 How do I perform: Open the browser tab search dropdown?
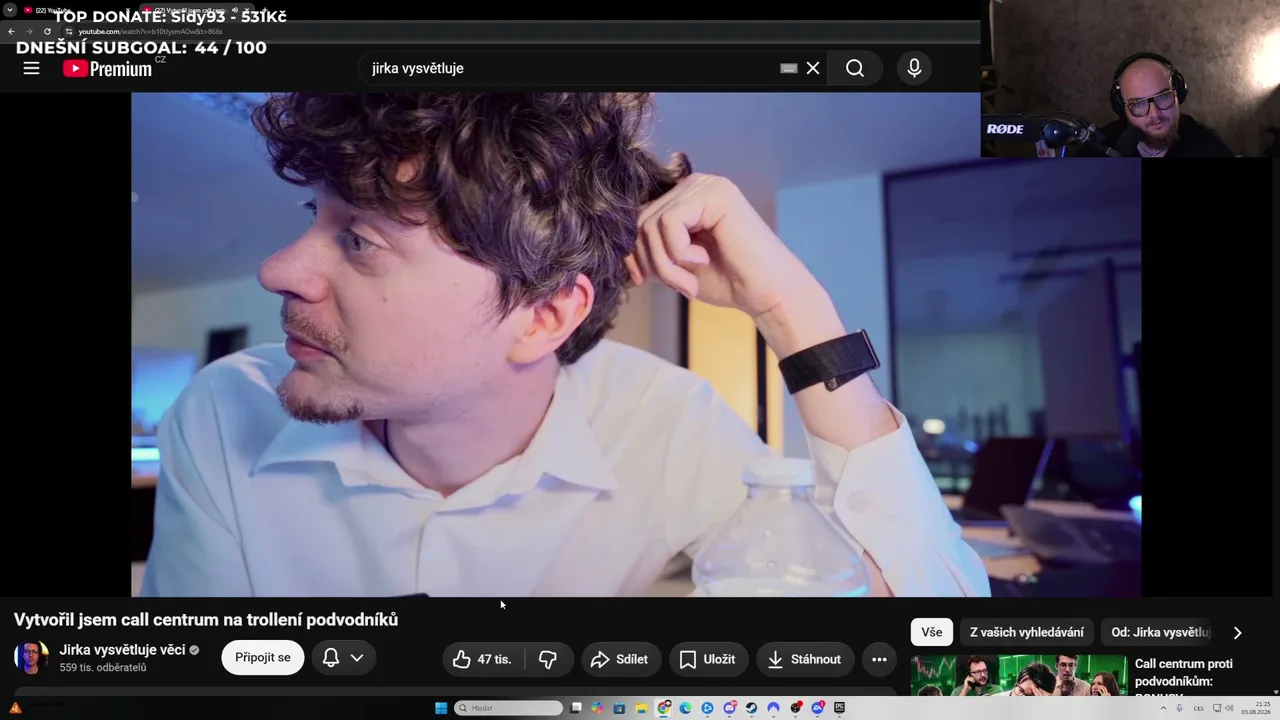pos(9,10)
